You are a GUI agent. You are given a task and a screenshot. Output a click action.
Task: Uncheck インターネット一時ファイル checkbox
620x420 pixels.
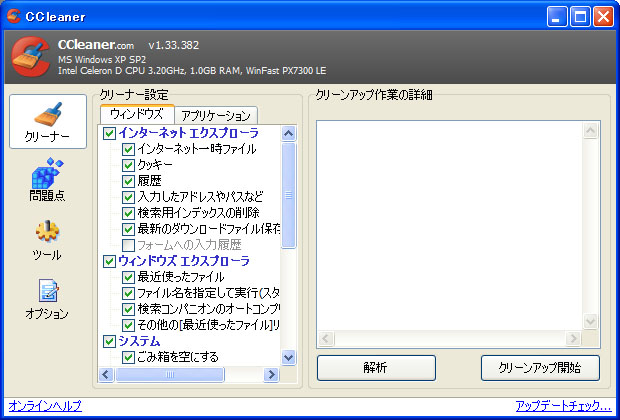[x=128, y=149]
